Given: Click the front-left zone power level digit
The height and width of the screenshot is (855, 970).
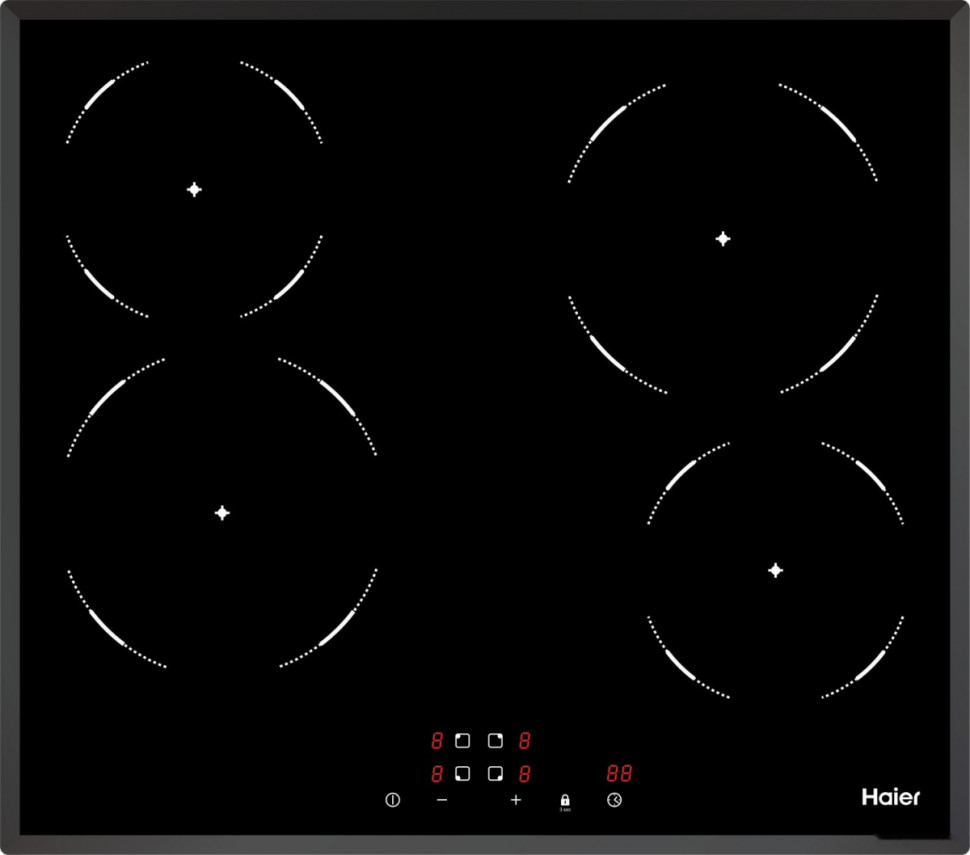Looking at the screenshot, I should point(437,774).
